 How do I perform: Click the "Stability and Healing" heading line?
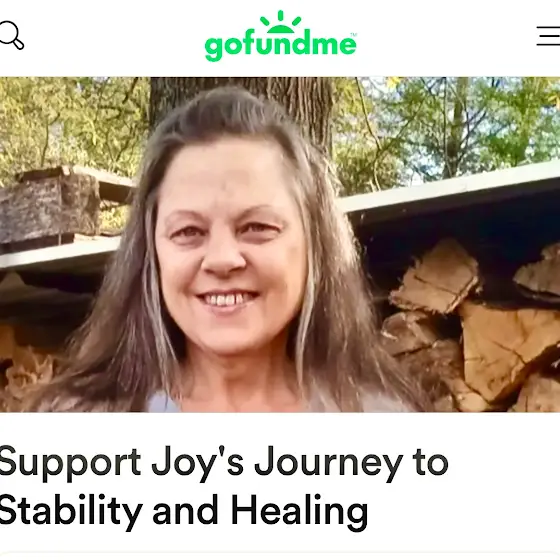pyautogui.click(x=184, y=510)
